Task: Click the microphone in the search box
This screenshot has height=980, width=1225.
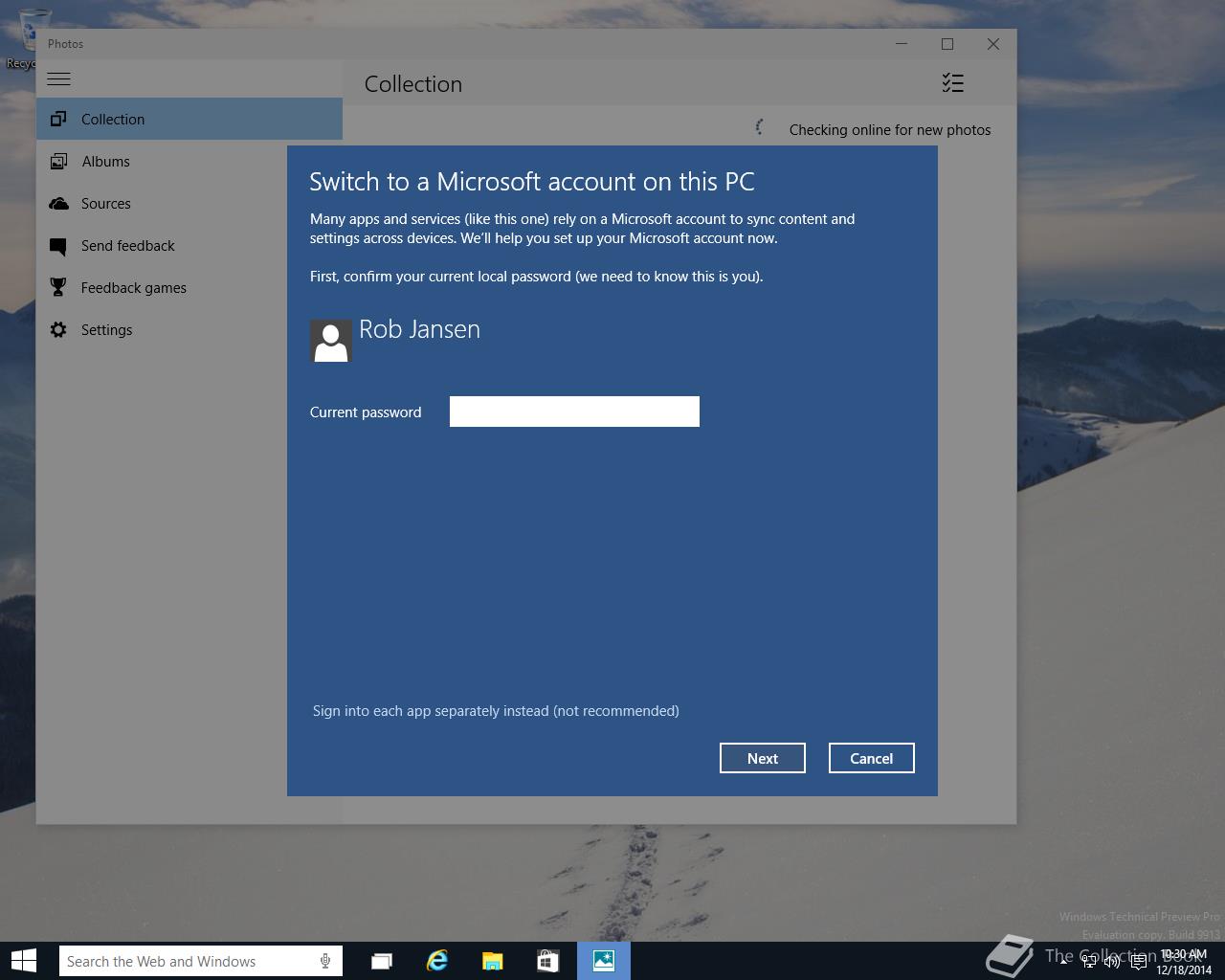Action: point(325,961)
